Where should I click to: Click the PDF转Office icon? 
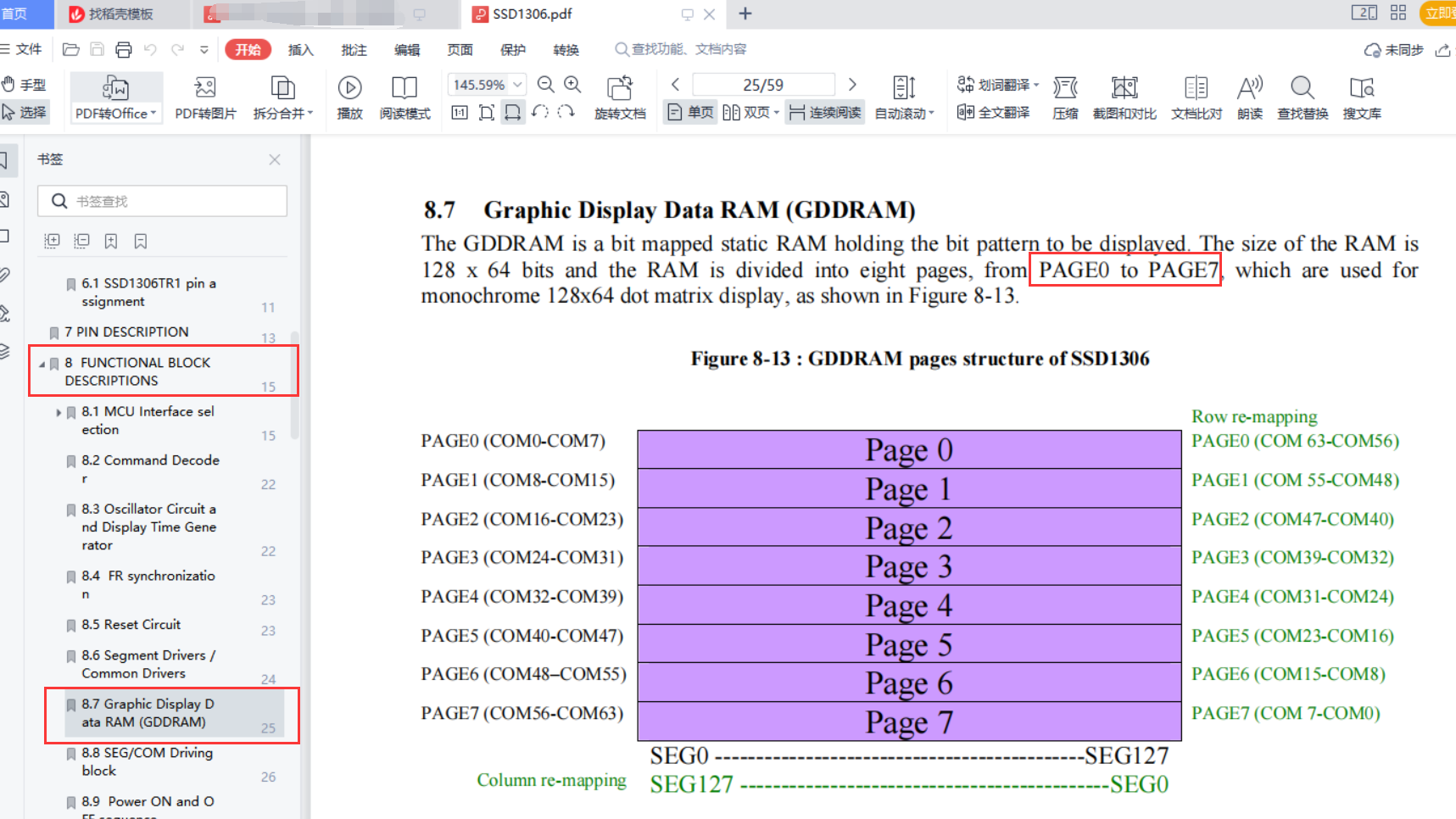tap(115, 88)
